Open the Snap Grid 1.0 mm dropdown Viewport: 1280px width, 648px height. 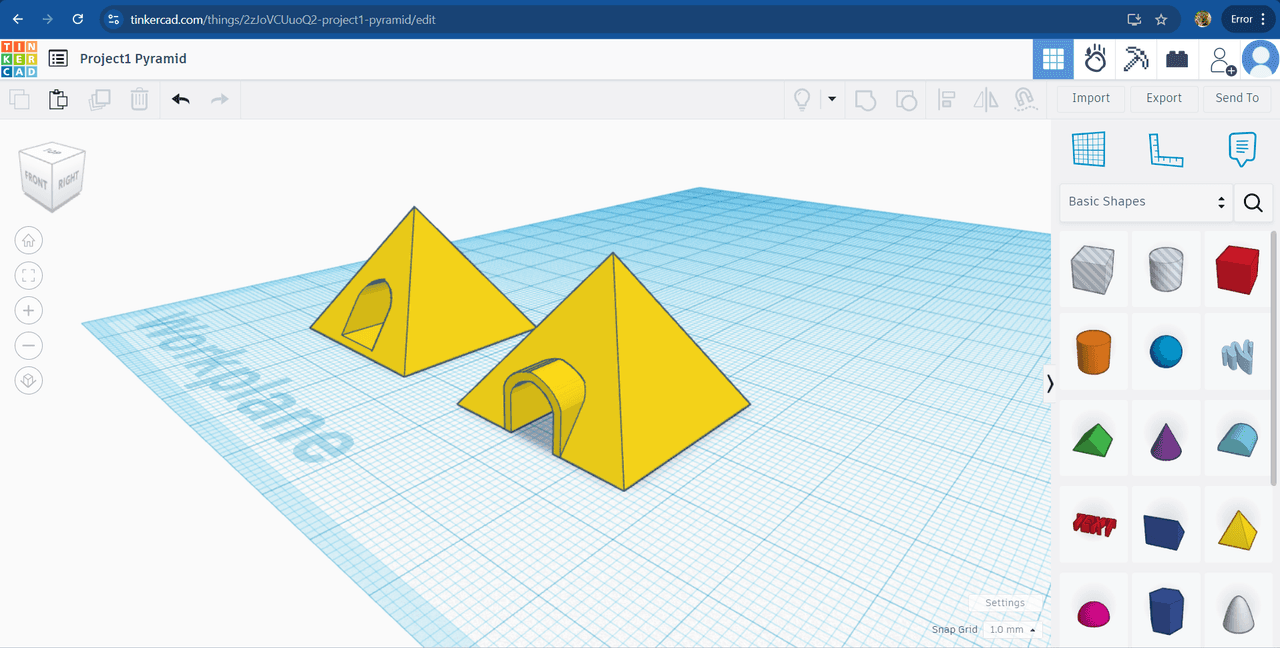coord(1012,630)
